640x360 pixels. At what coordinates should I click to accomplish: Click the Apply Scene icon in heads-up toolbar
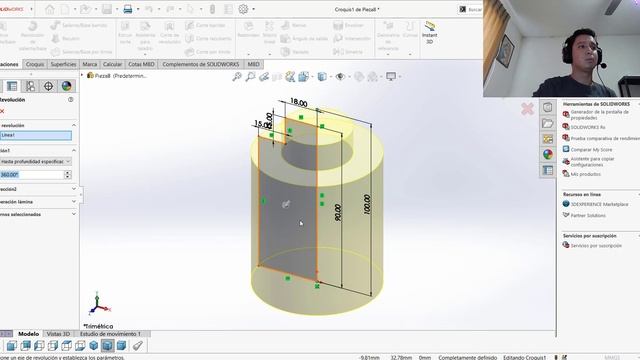pos(372,76)
